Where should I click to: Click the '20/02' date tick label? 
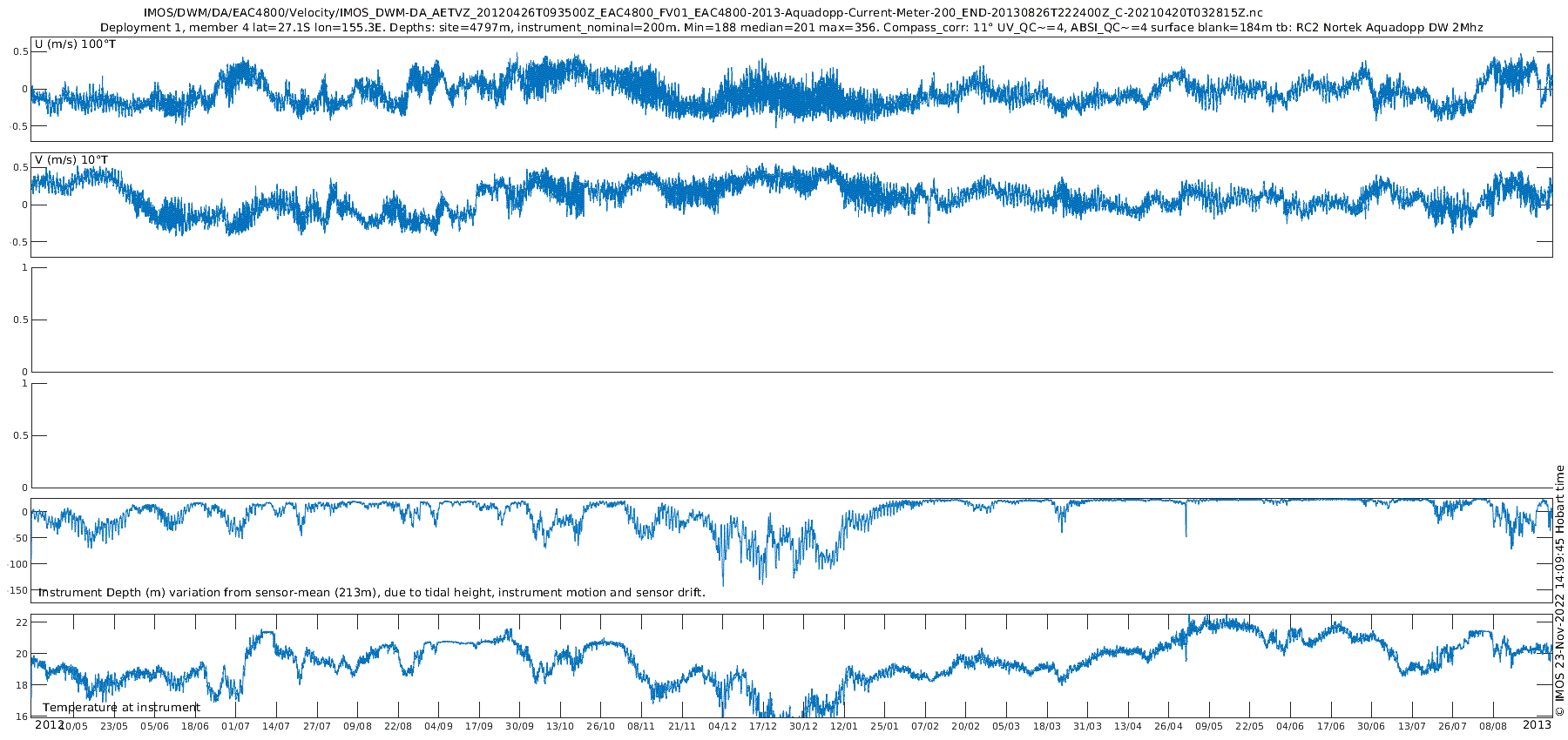[966, 726]
